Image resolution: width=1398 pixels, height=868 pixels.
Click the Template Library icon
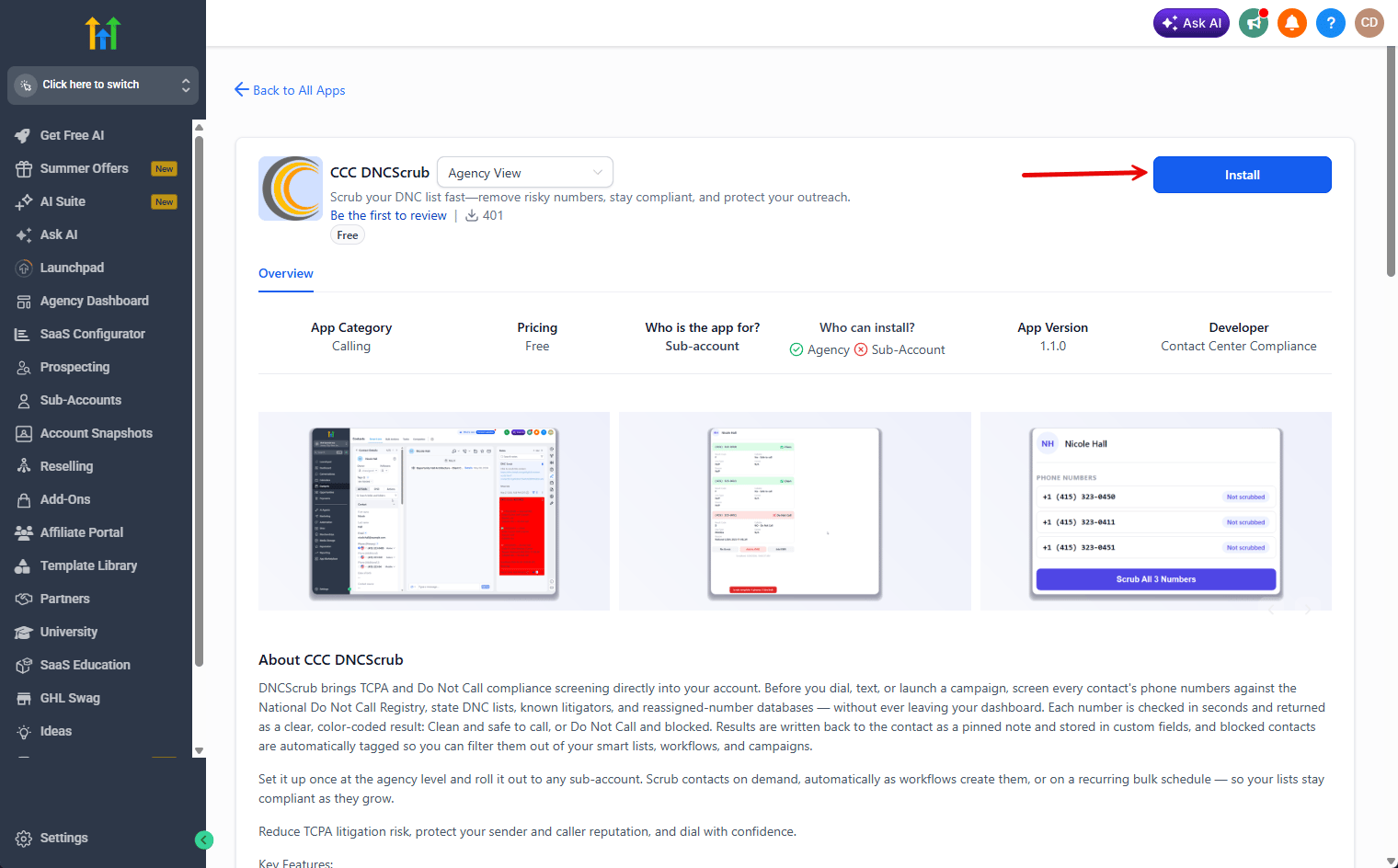24,566
